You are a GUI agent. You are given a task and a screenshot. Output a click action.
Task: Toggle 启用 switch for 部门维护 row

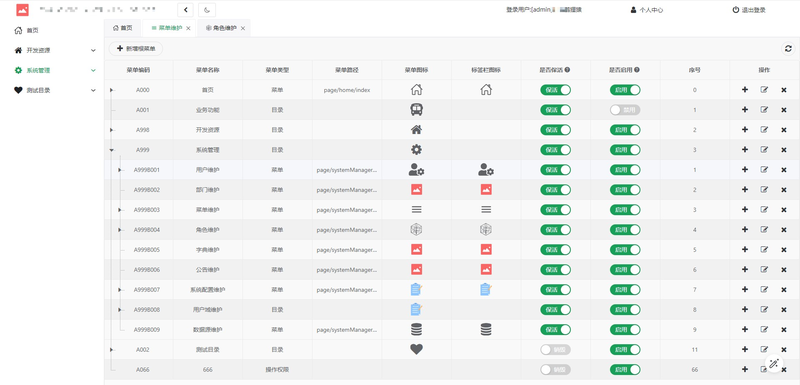[625, 190]
